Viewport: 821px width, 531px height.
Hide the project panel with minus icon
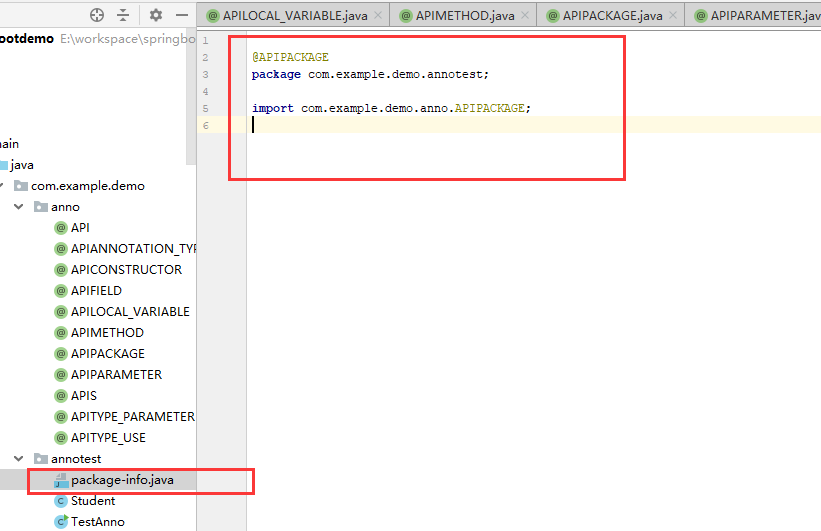coord(182,15)
